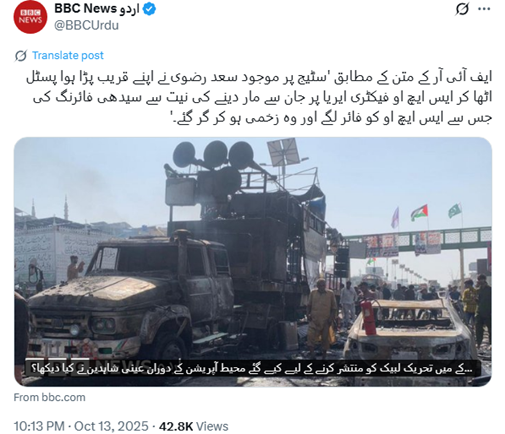Open the three-dot More options menu
The image size is (505, 434).
coord(484,9)
